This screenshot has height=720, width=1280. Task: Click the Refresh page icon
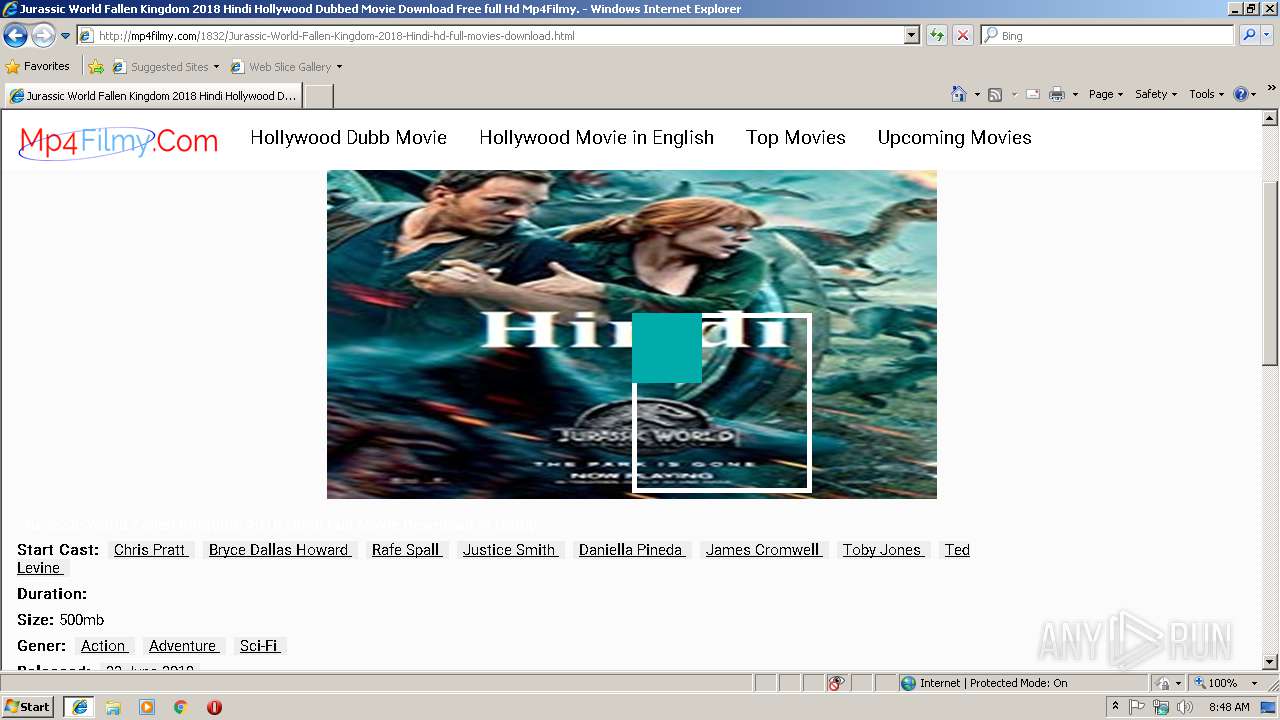[x=937, y=36]
